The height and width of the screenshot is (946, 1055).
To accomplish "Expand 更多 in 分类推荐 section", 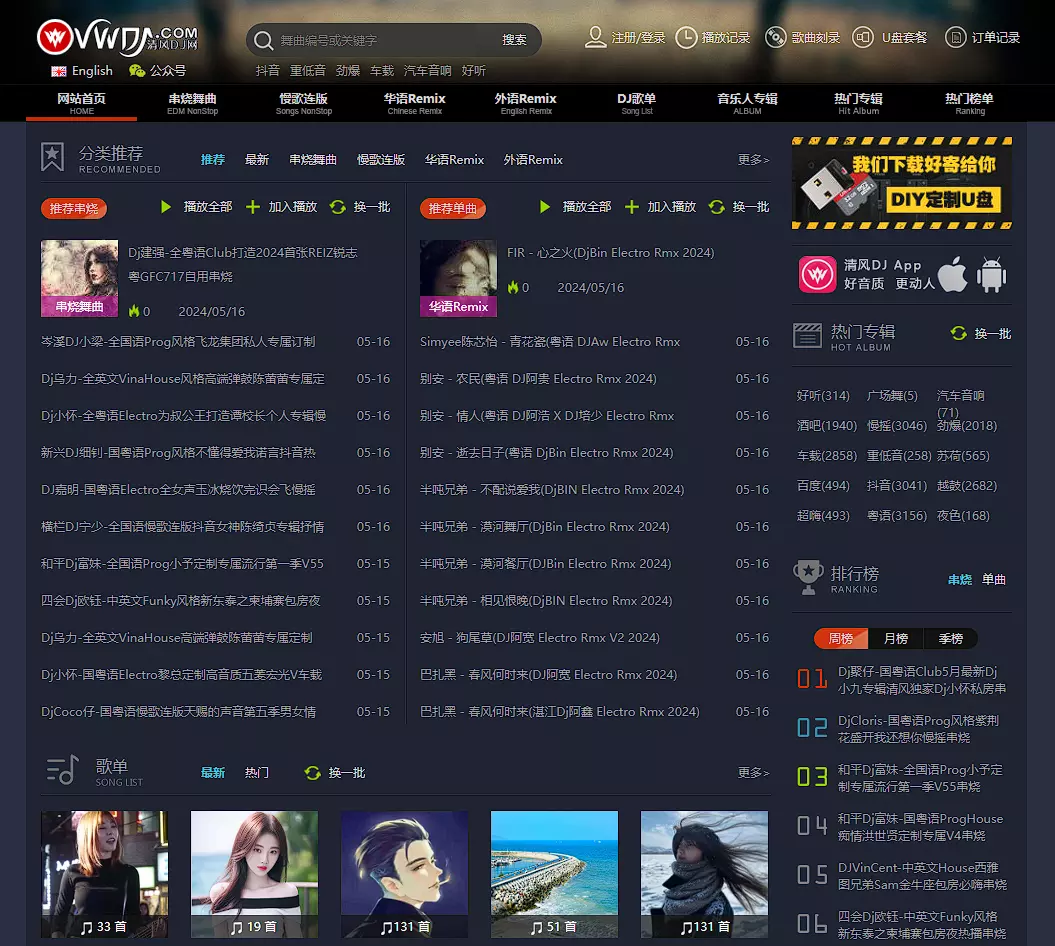I will (x=753, y=160).
